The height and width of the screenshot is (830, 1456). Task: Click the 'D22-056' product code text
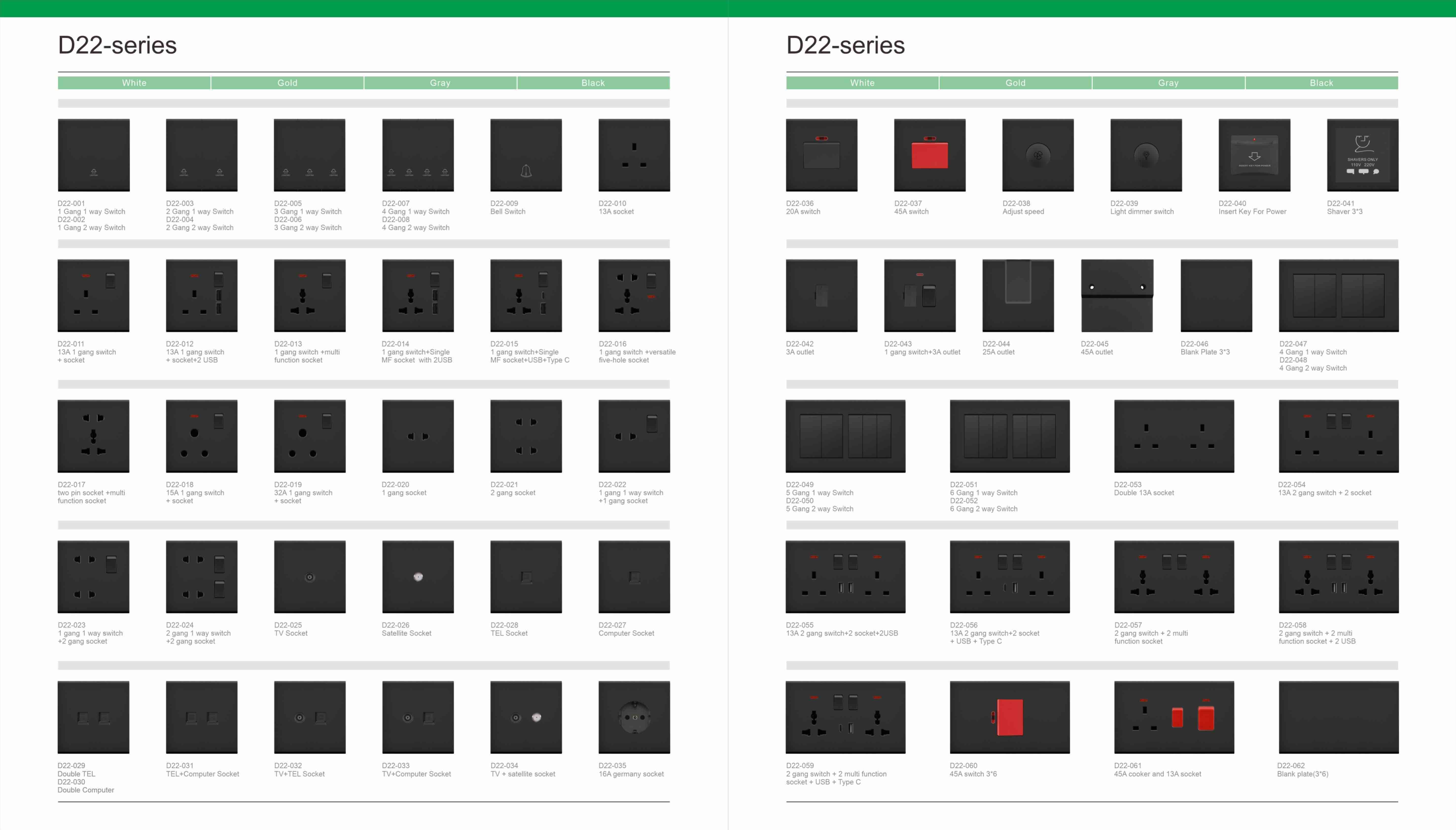coord(963,625)
